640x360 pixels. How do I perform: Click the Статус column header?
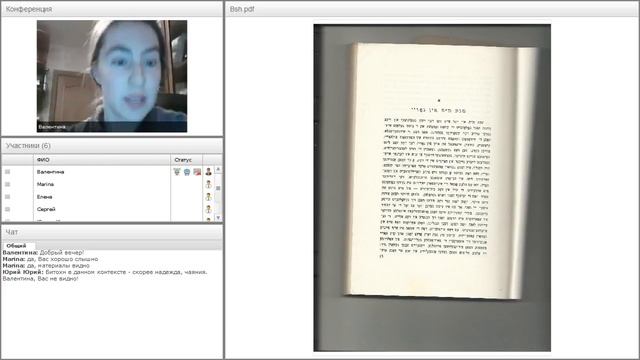click(x=187, y=160)
